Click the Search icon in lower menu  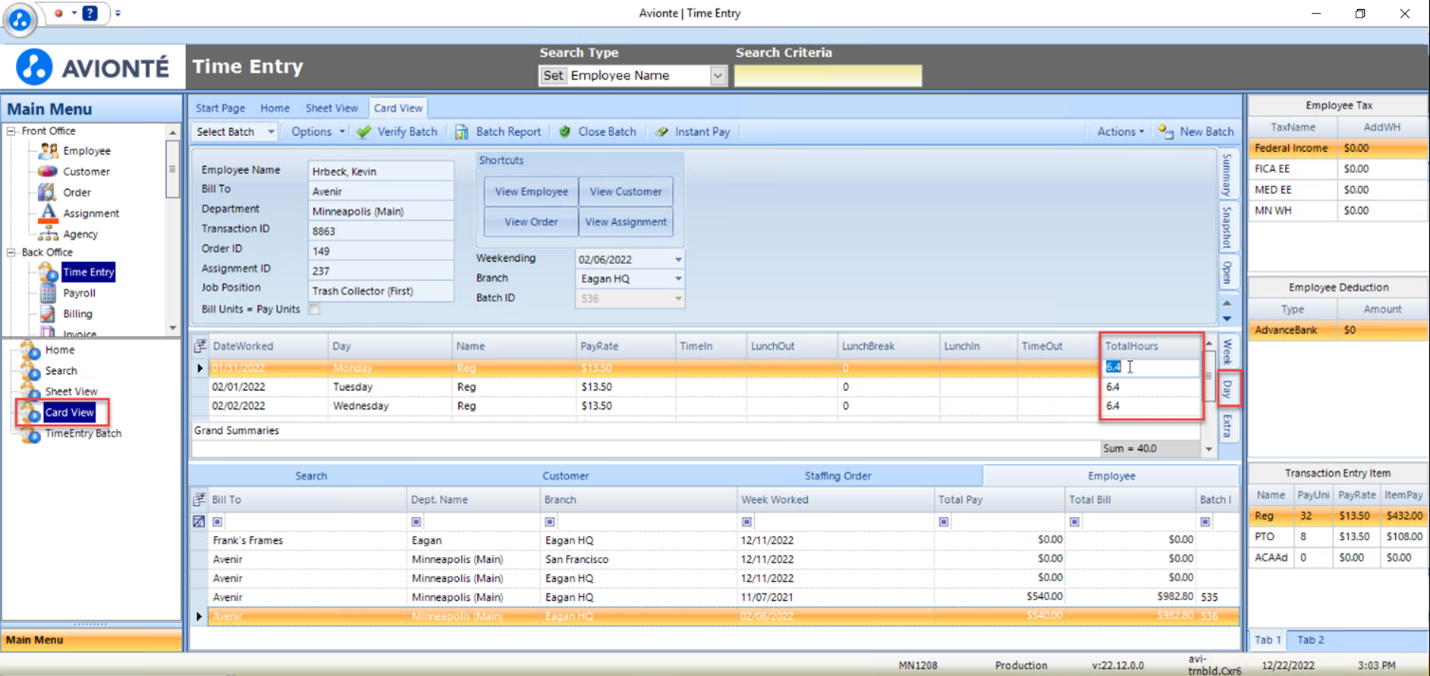[x=30, y=371]
